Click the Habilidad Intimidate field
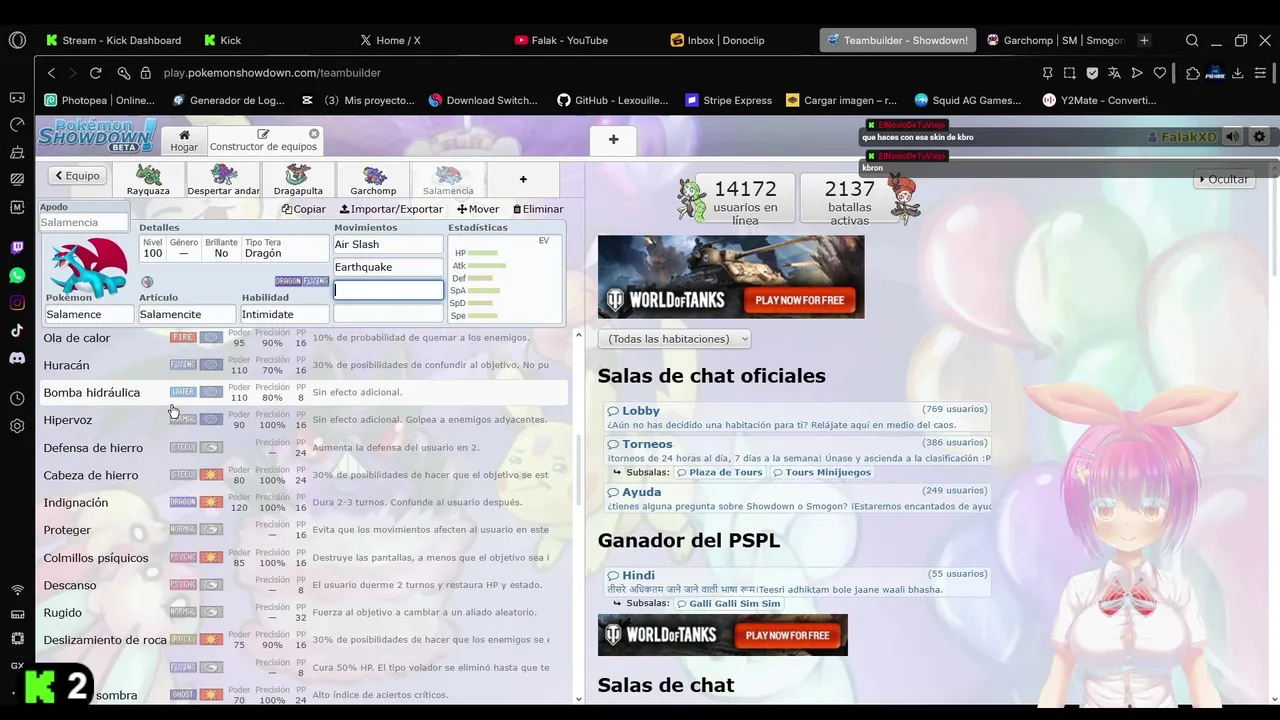Screen dimensions: 1280x720 (285, 314)
